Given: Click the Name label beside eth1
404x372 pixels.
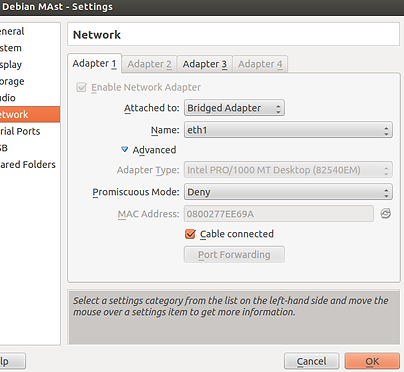Looking at the screenshot, I should [165, 130].
